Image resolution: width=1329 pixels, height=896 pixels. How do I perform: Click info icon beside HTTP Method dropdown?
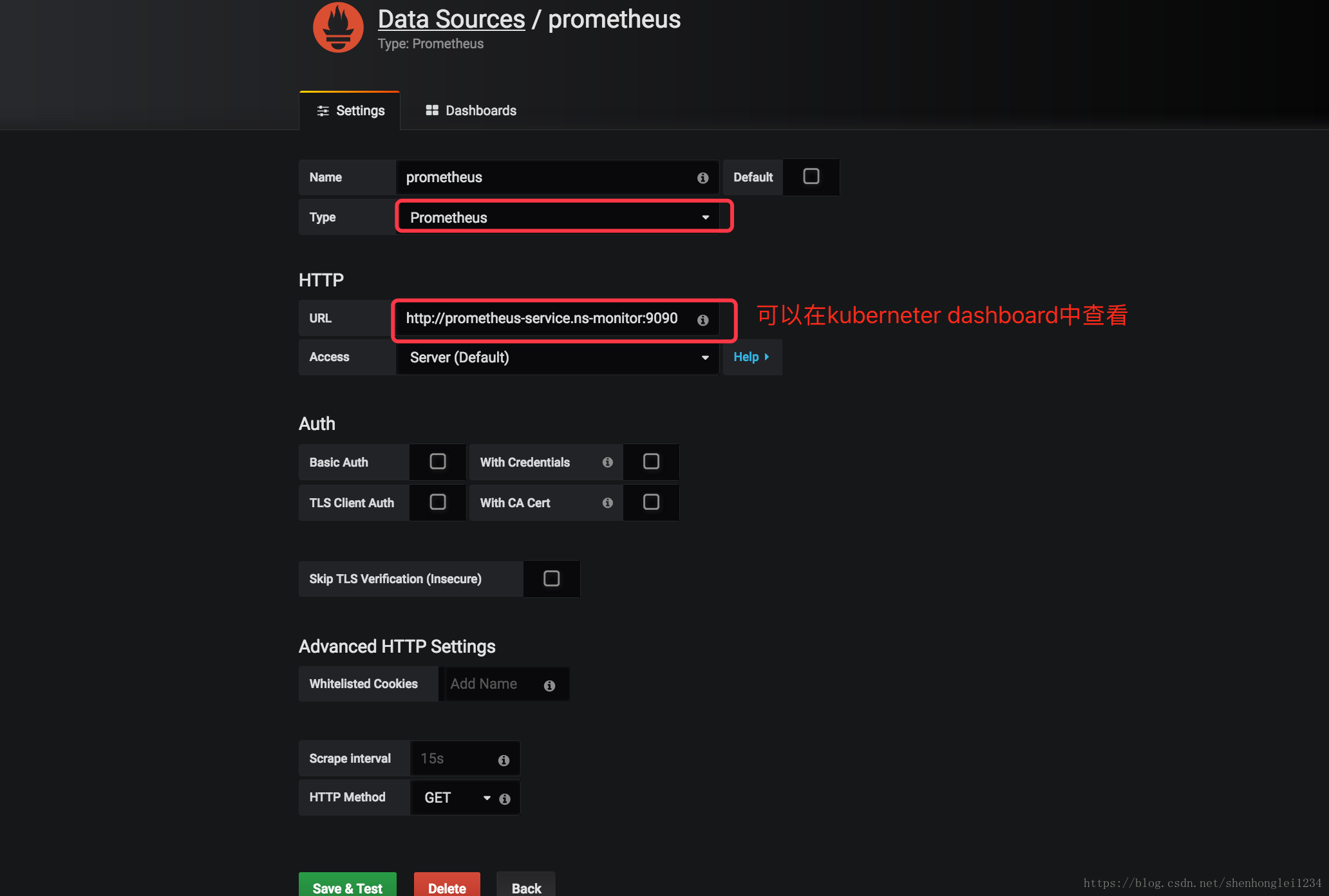(x=505, y=799)
